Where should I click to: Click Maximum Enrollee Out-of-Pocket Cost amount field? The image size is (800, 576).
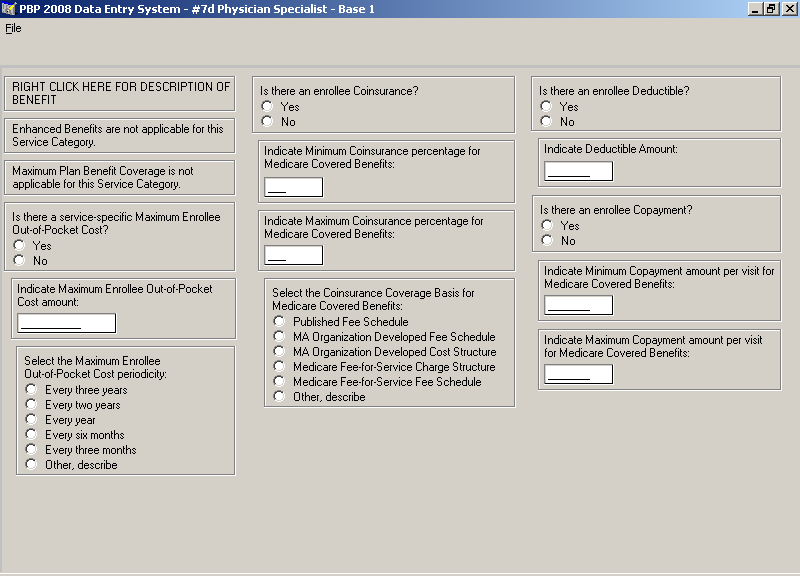[67, 323]
